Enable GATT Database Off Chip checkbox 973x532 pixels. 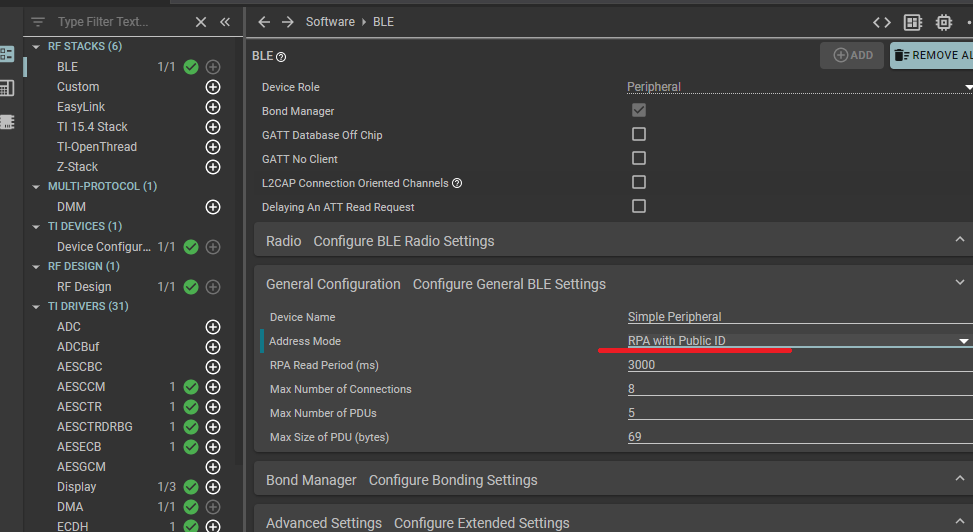click(639, 134)
